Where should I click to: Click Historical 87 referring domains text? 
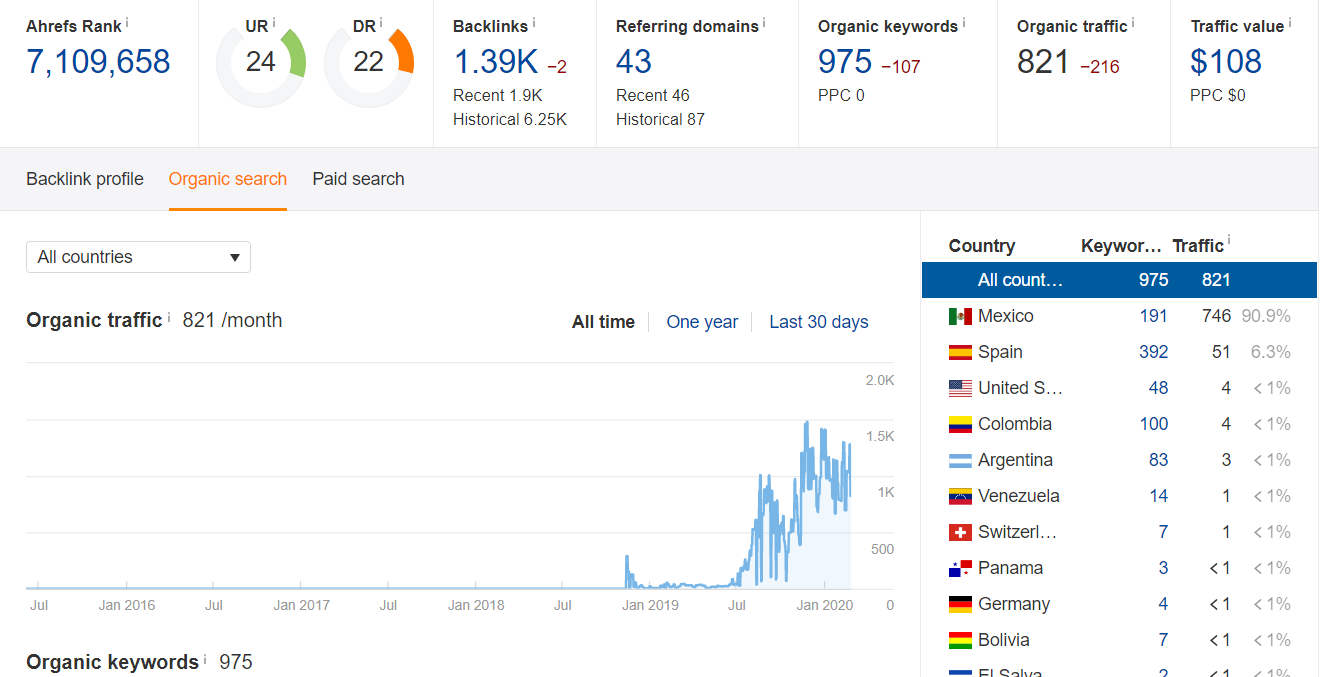pos(660,120)
